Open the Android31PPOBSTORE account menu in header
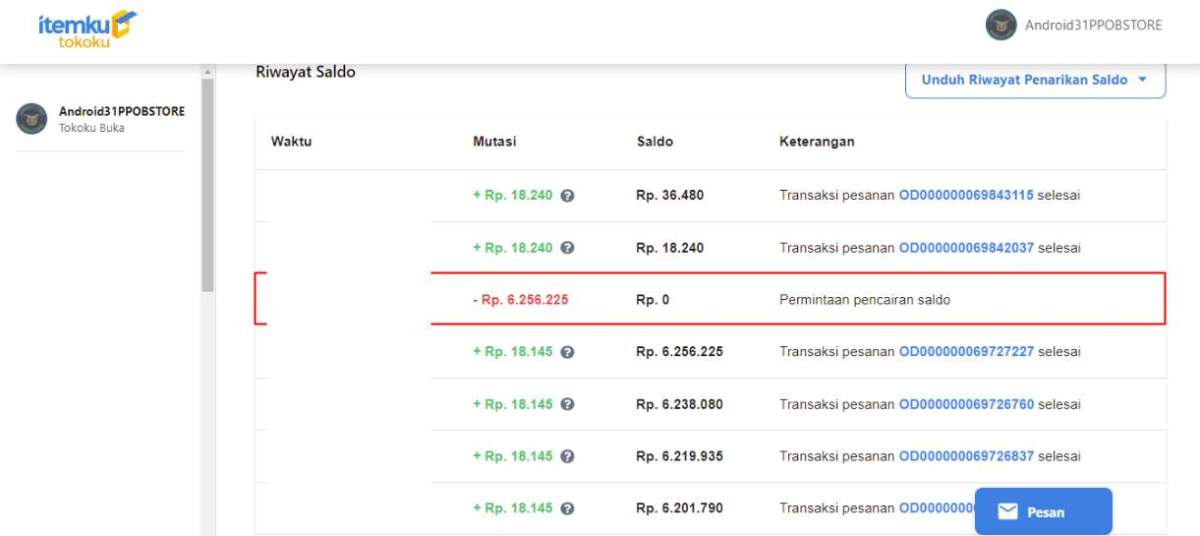 (1093, 26)
